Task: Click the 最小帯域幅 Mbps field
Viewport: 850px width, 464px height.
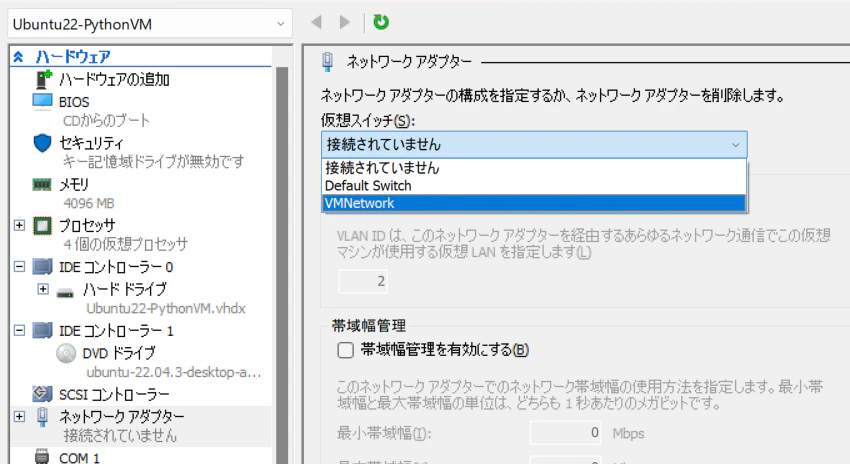Action: pos(565,433)
